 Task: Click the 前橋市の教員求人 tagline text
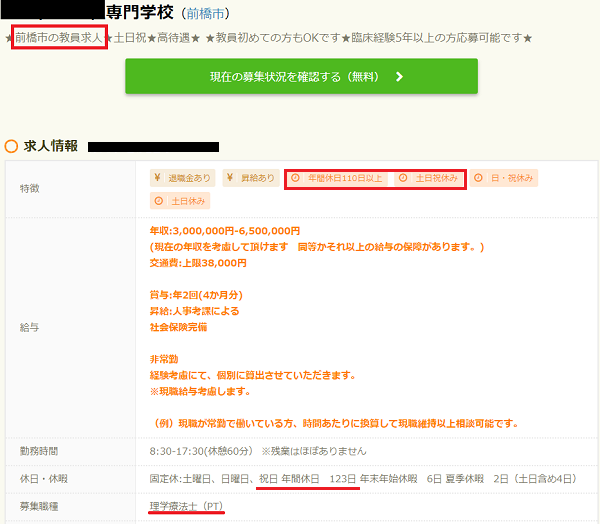(x=59, y=38)
